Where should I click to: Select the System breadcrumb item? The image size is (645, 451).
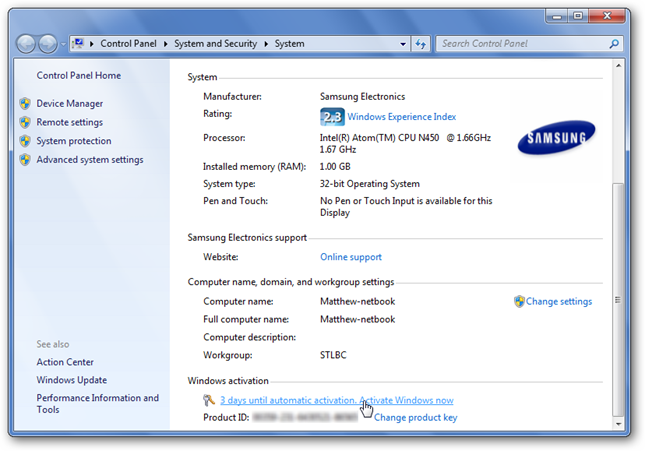click(290, 44)
